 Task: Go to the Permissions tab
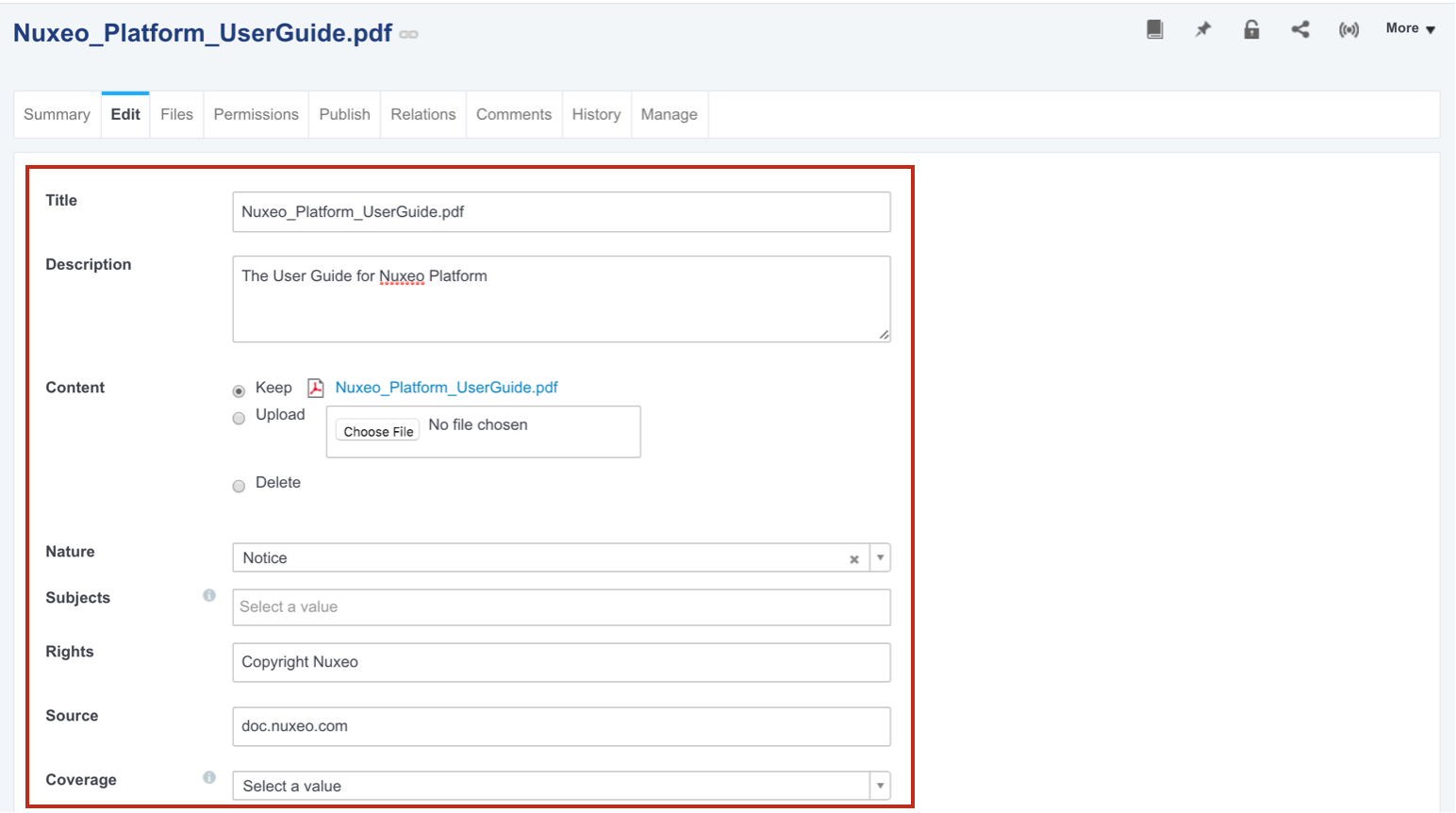[256, 114]
